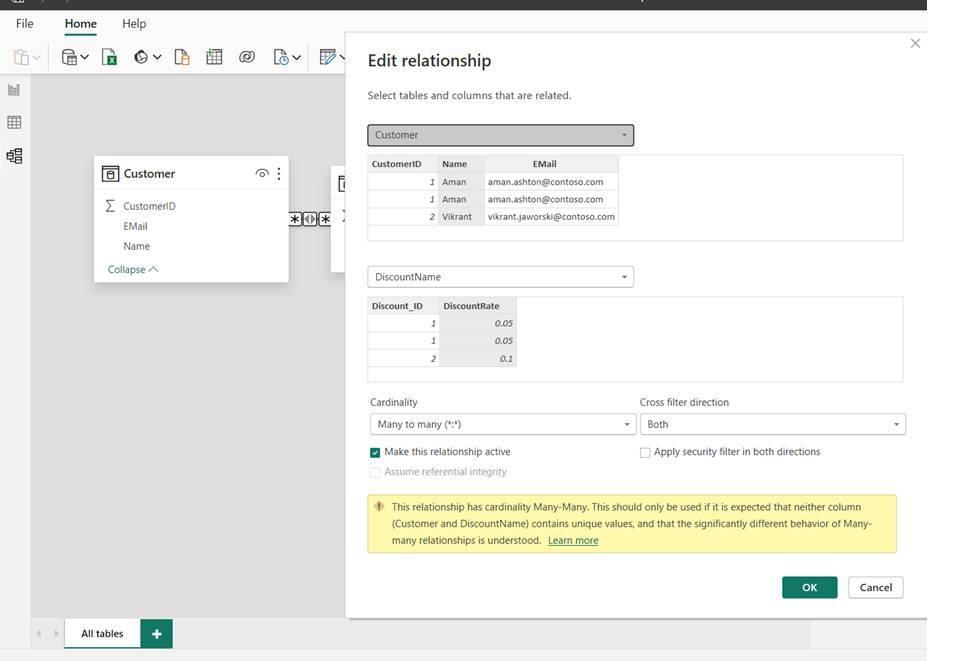960x661 pixels.
Task: Click the OK button
Action: (x=809, y=587)
